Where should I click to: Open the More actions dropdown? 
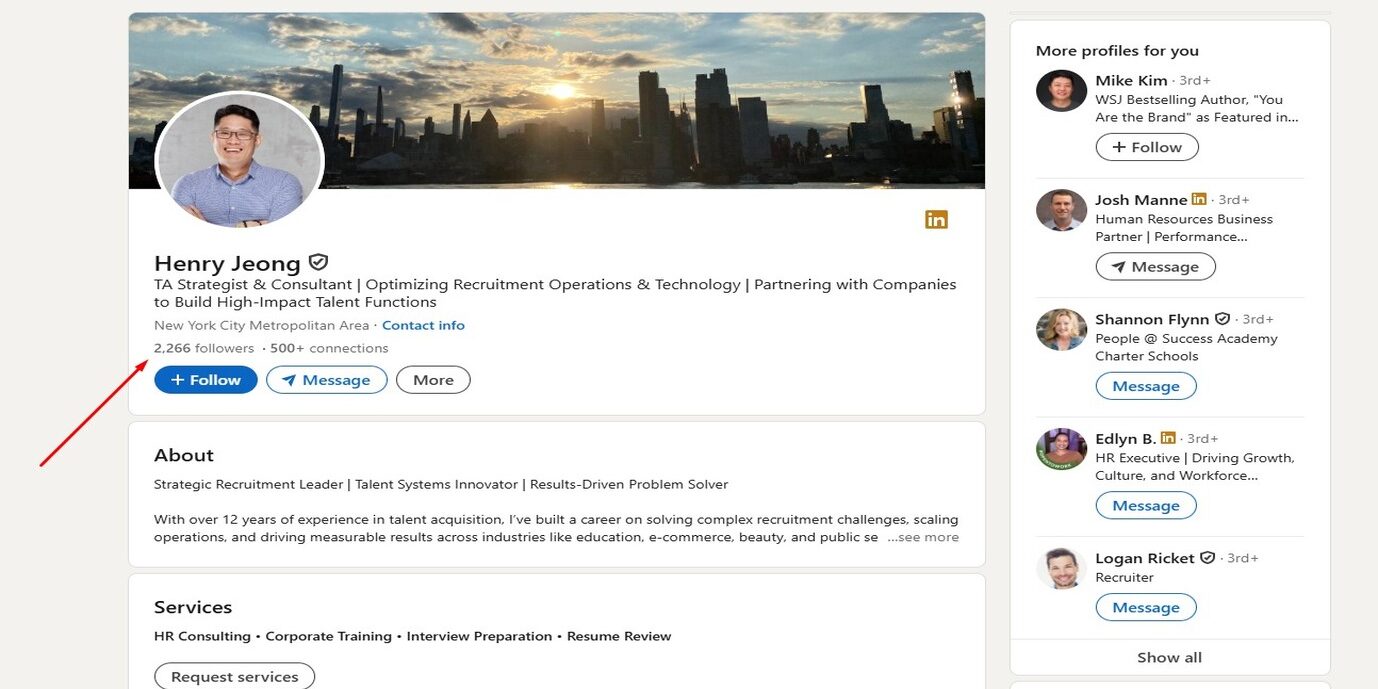(x=433, y=380)
